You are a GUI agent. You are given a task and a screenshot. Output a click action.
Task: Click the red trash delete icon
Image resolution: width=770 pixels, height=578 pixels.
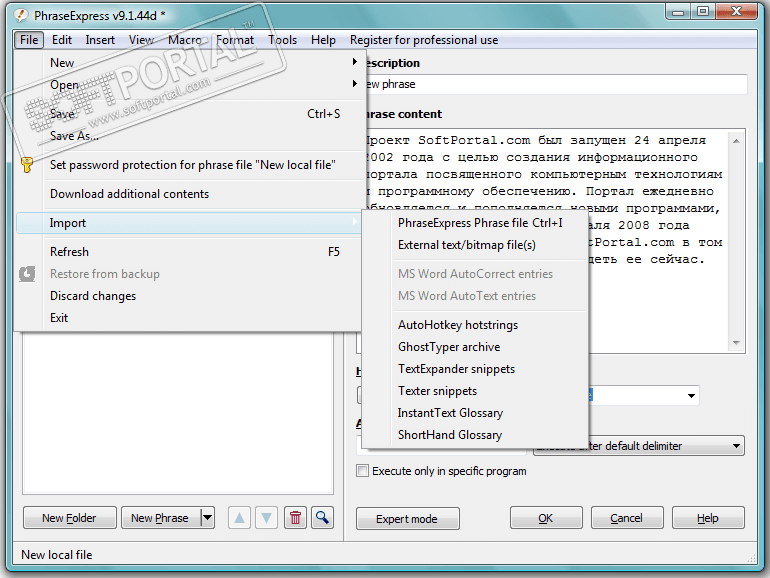(x=295, y=518)
